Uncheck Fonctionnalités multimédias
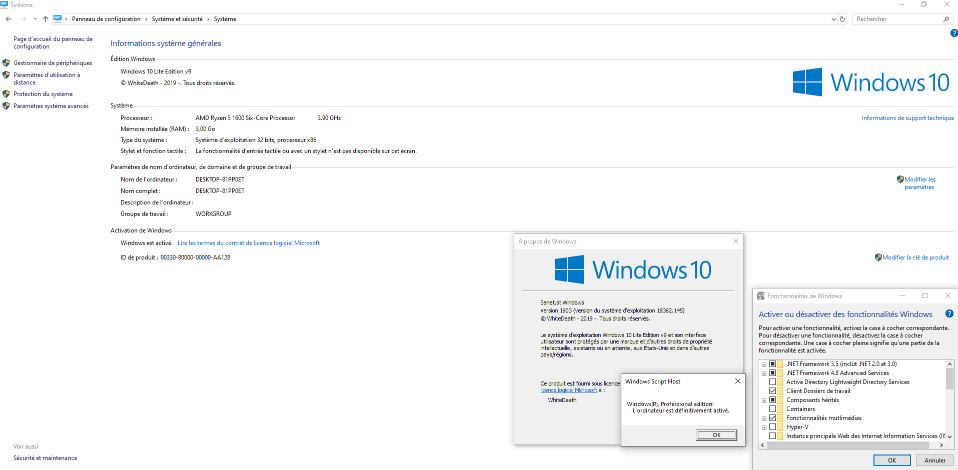Screen dimensions: 958x470 tap(772, 418)
